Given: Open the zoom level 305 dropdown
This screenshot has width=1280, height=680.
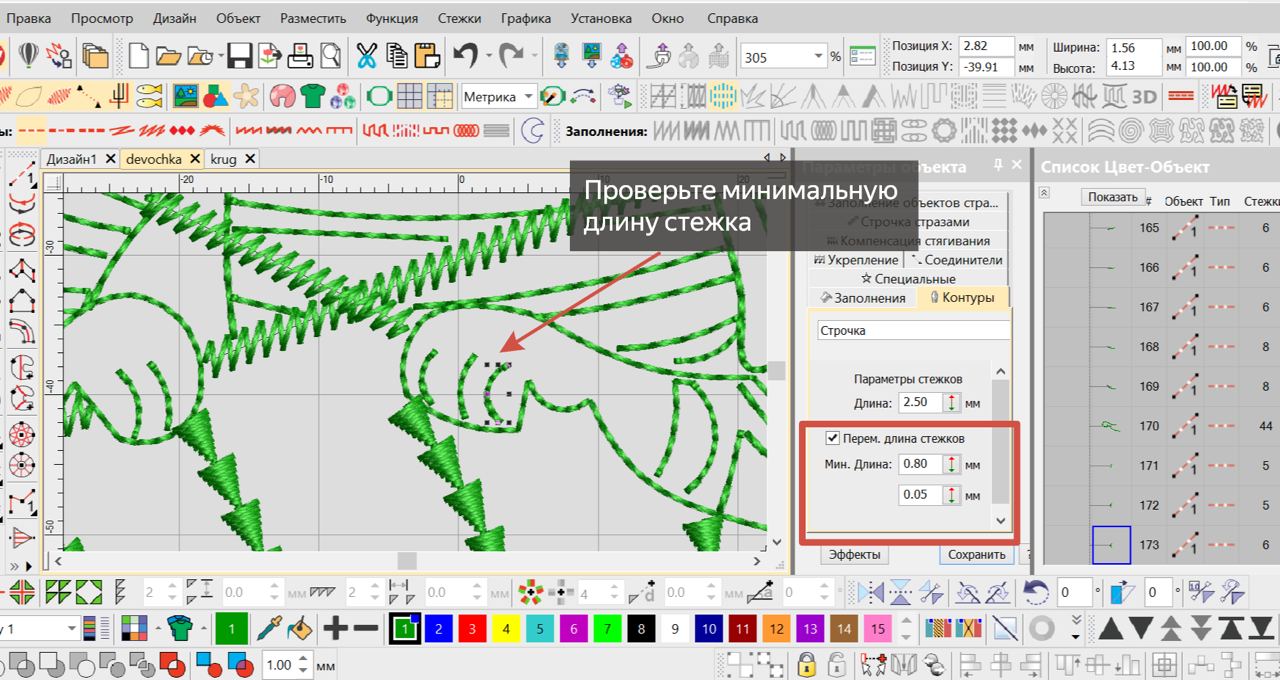Looking at the screenshot, I should click(x=819, y=57).
